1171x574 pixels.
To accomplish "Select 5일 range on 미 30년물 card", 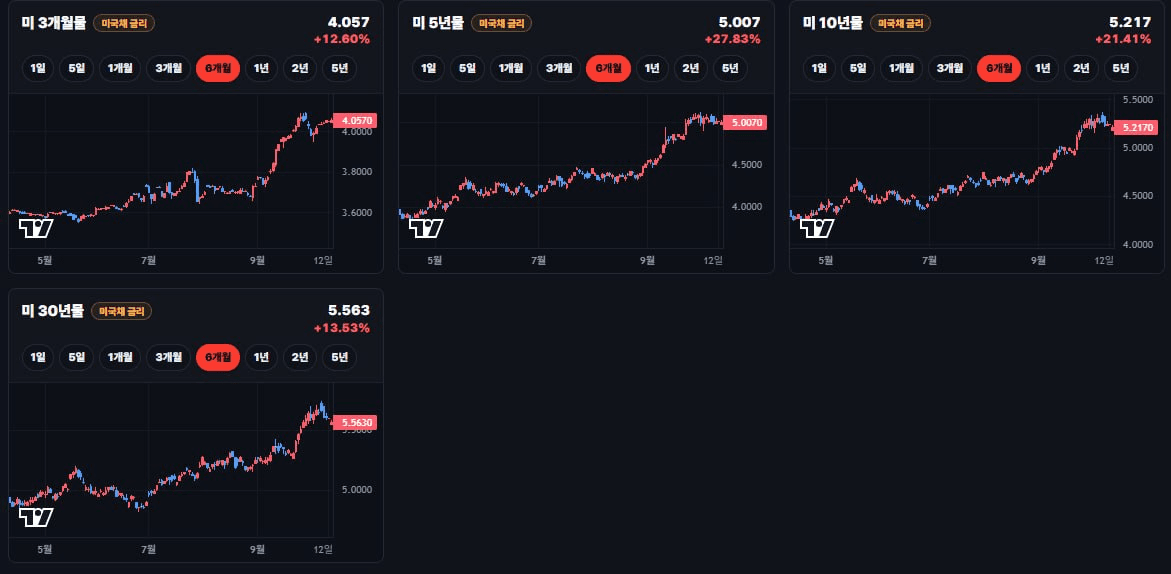I will tap(76, 358).
